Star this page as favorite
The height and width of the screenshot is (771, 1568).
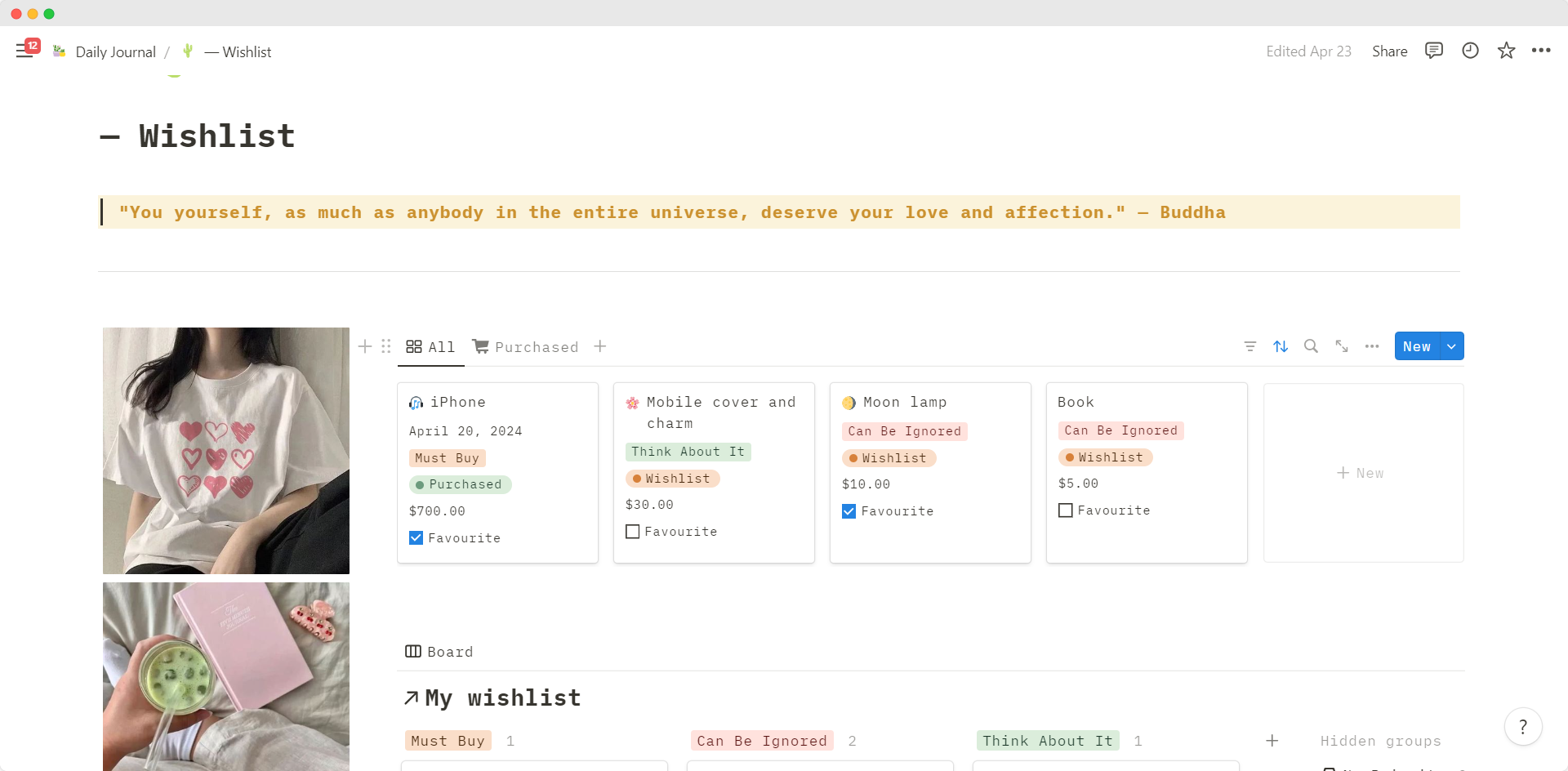(1506, 51)
